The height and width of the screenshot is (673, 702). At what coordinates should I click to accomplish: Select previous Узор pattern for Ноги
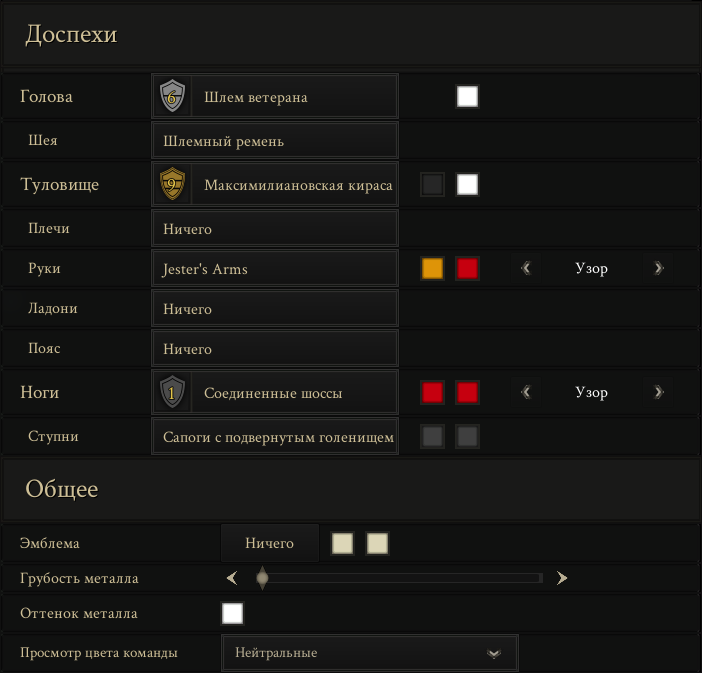(x=526, y=392)
